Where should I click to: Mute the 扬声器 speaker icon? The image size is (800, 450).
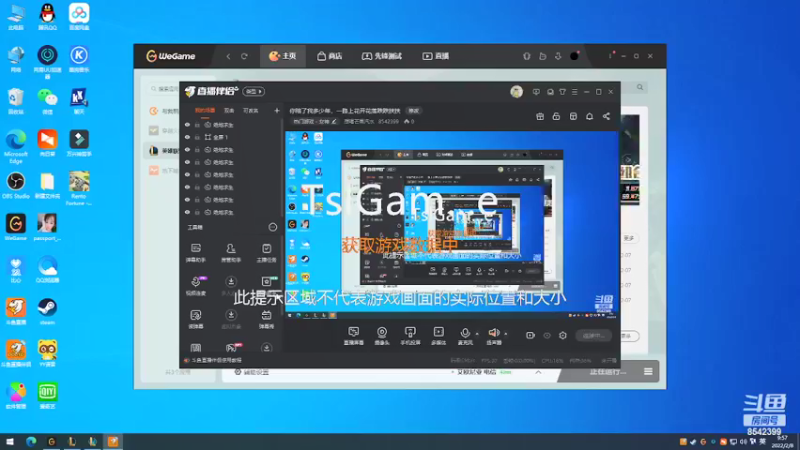pos(493,333)
